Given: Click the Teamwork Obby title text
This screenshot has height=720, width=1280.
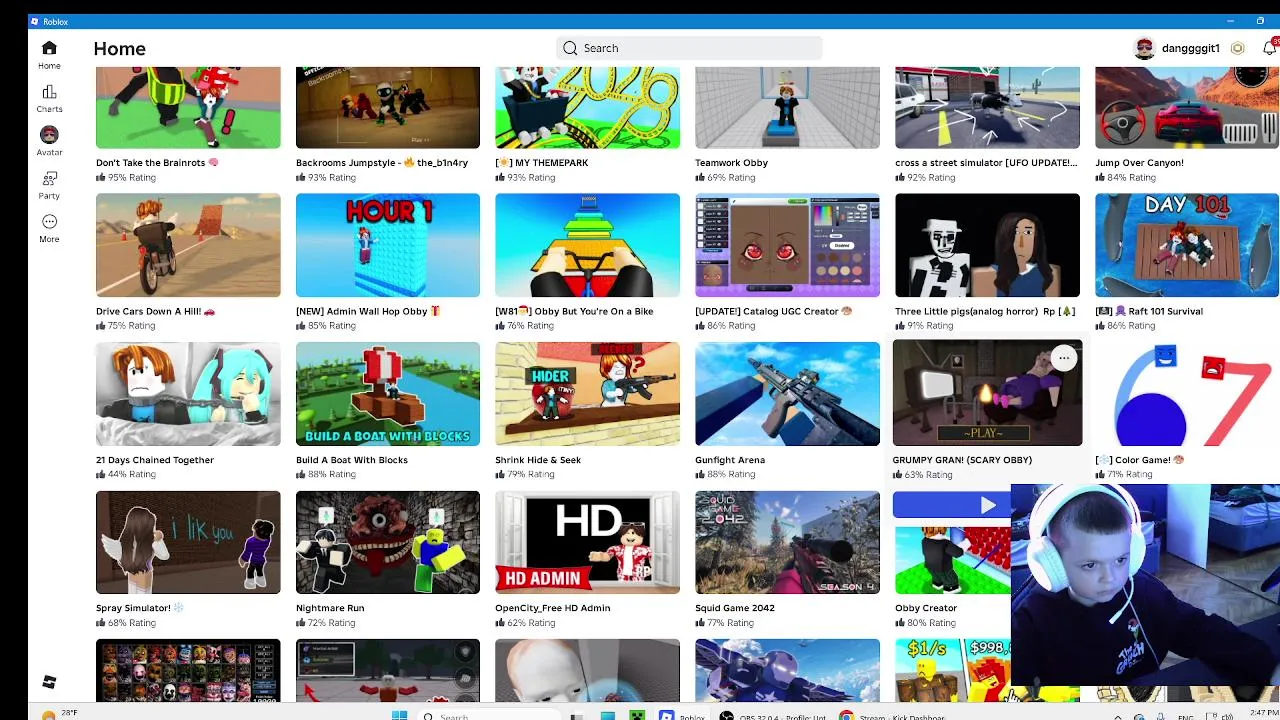Looking at the screenshot, I should tap(731, 162).
